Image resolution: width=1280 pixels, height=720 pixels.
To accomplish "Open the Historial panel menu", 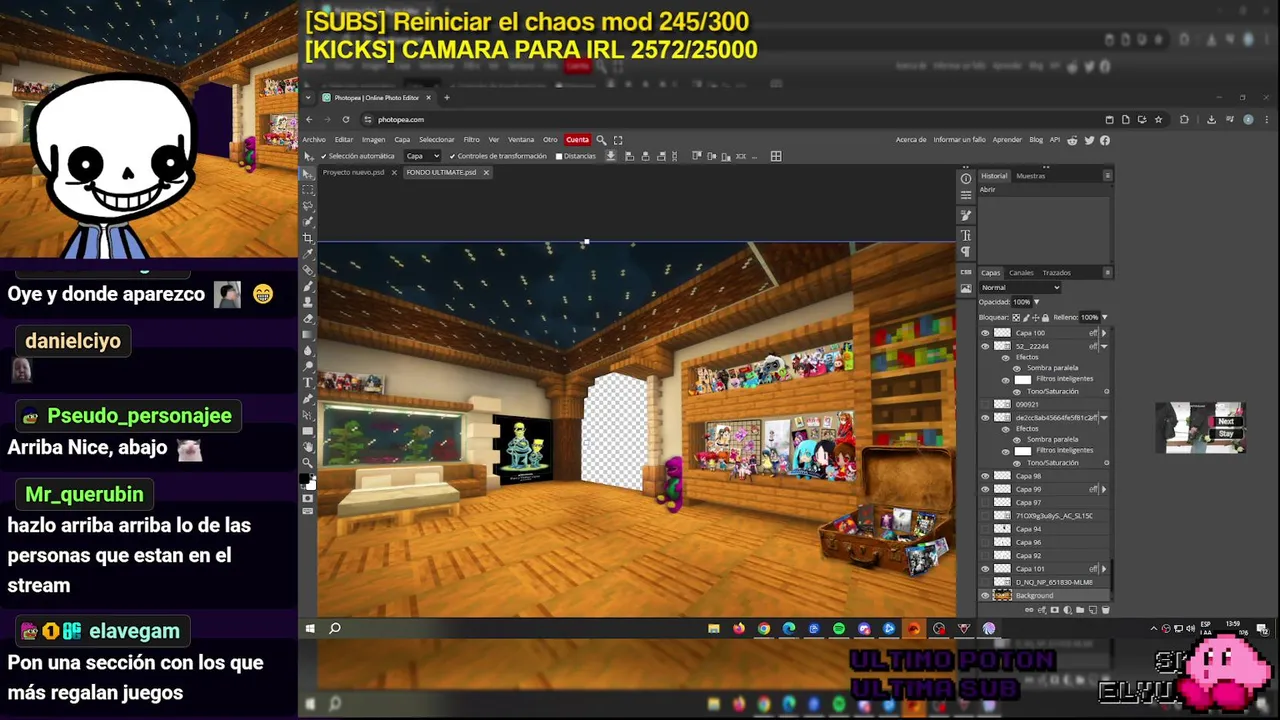I will click(x=1107, y=175).
